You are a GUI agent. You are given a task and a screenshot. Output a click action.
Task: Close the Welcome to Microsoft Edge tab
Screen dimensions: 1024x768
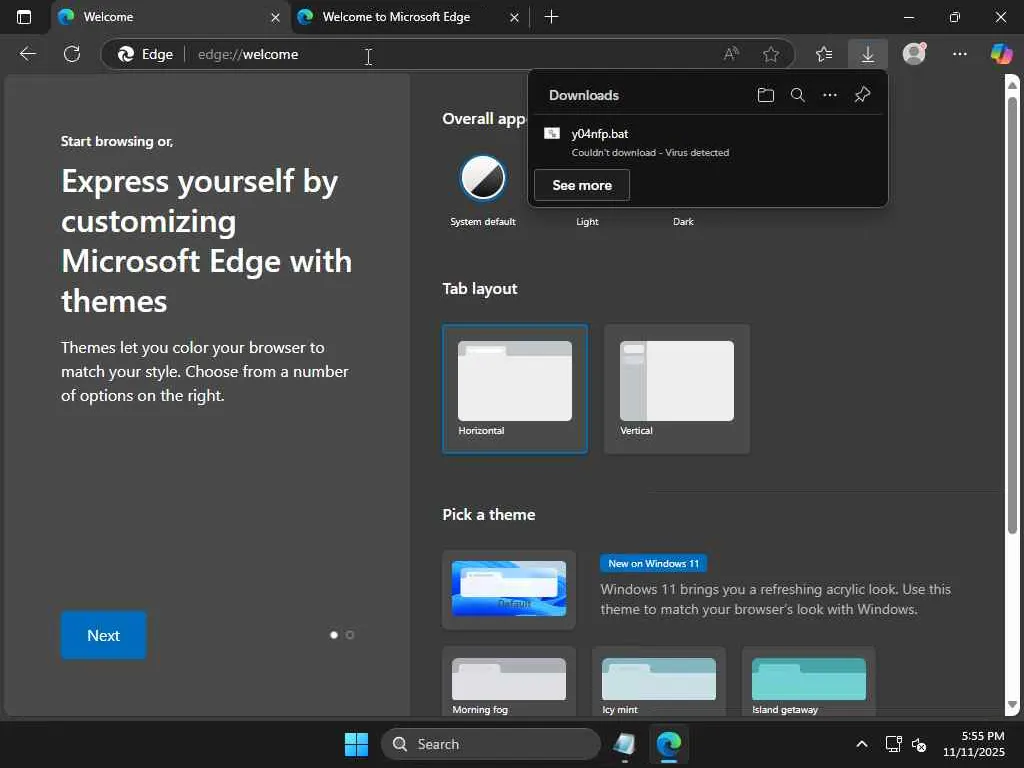pos(515,18)
